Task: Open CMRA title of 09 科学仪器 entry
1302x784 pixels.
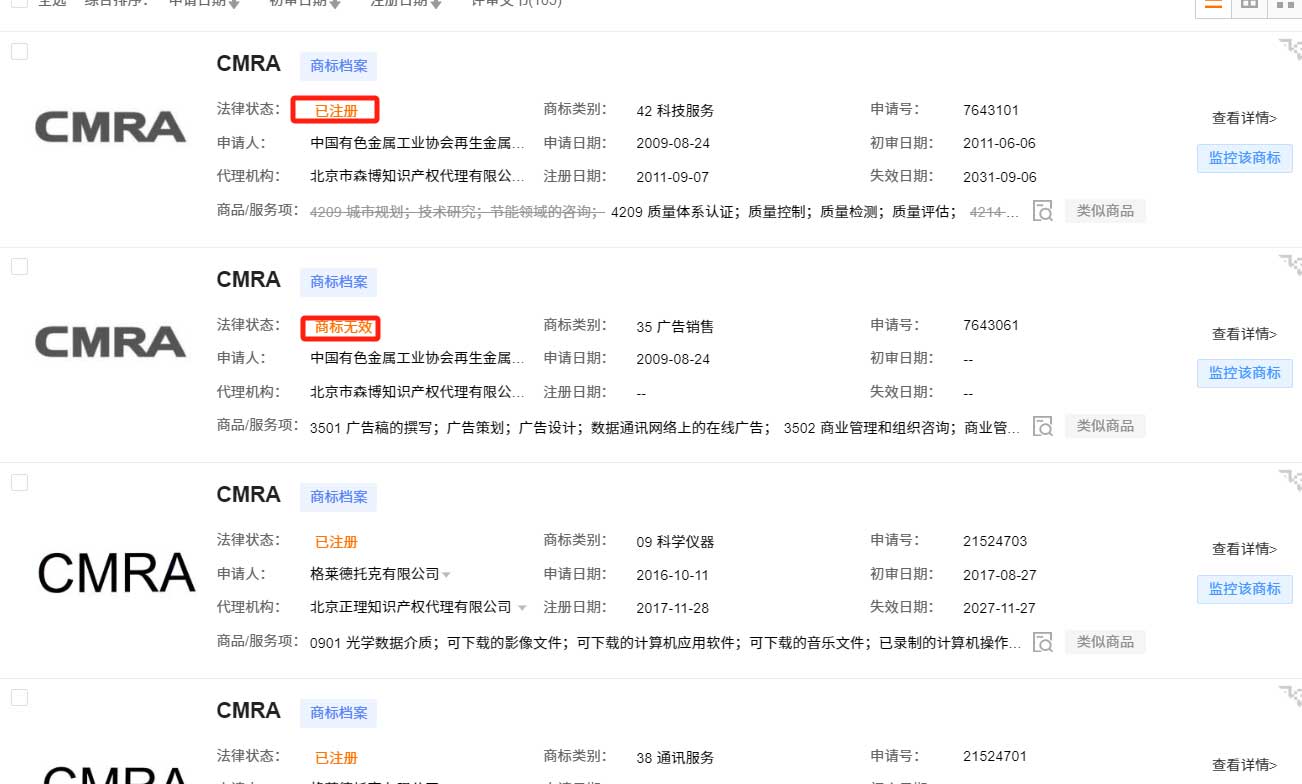Action: (x=248, y=495)
